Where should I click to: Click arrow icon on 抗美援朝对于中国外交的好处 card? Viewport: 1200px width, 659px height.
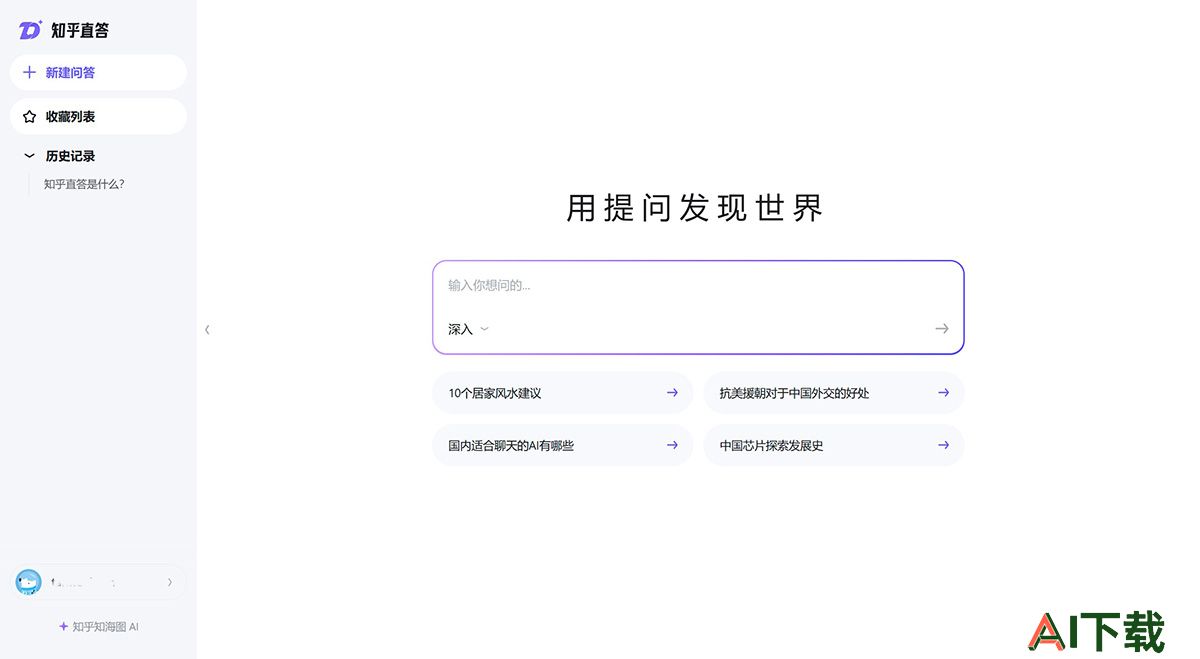(x=943, y=393)
